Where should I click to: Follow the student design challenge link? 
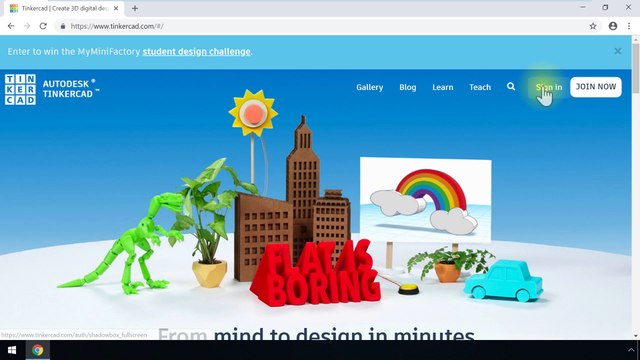point(196,51)
